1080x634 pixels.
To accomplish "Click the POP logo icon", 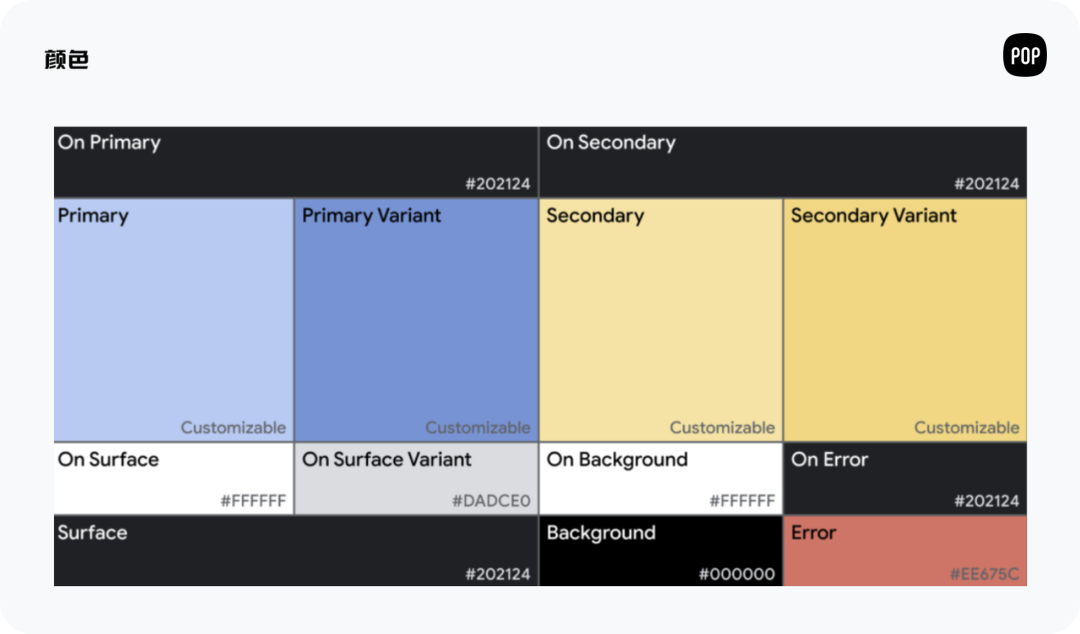I will (x=1024, y=56).
